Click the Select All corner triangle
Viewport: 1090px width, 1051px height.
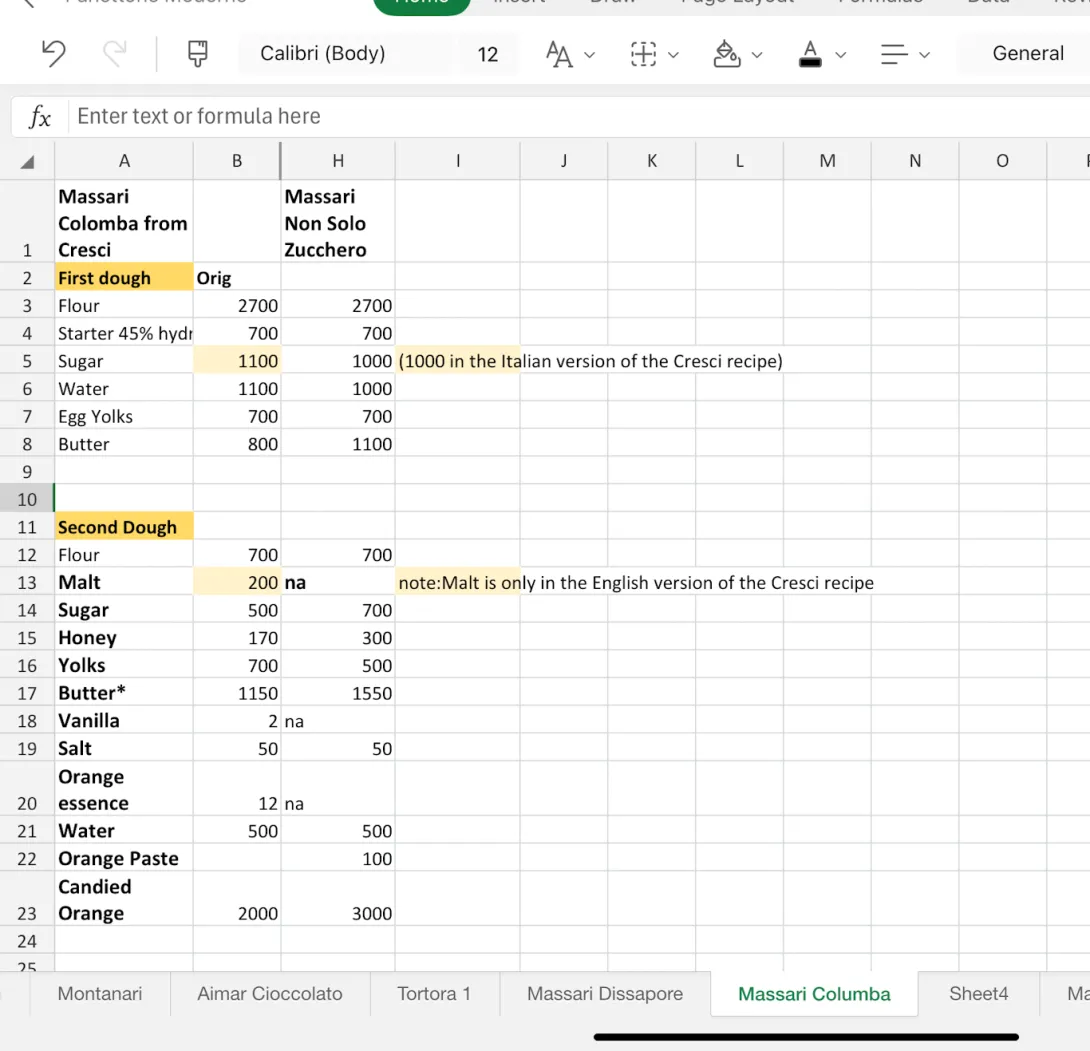coord(28,161)
